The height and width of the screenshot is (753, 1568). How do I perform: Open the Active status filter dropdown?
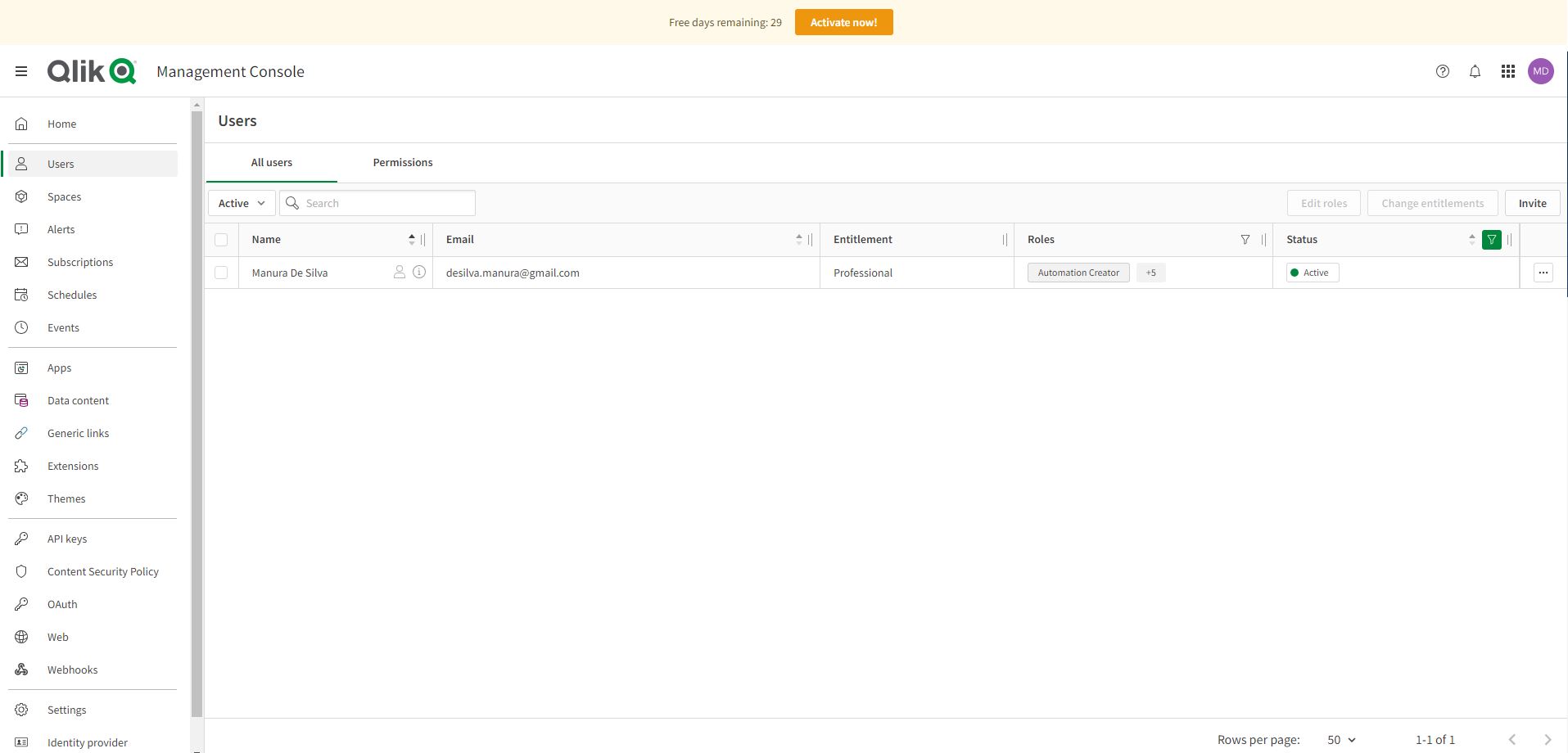pos(242,203)
